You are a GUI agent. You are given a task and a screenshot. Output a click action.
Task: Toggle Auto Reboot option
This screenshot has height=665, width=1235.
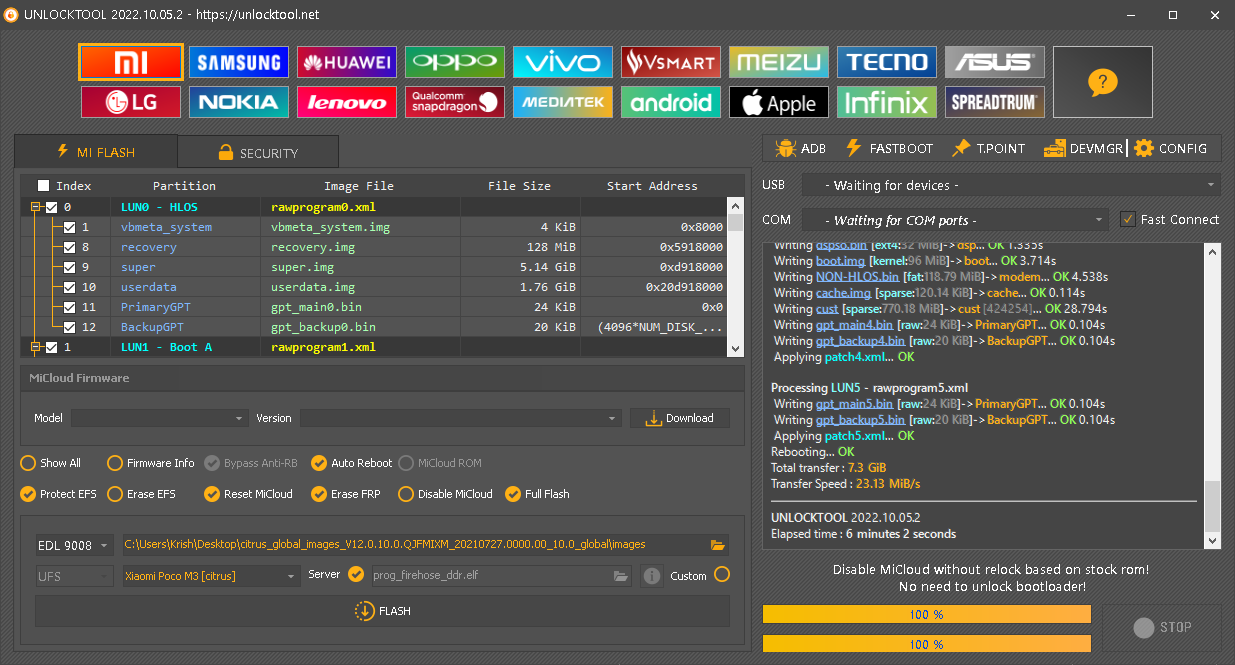[319, 463]
